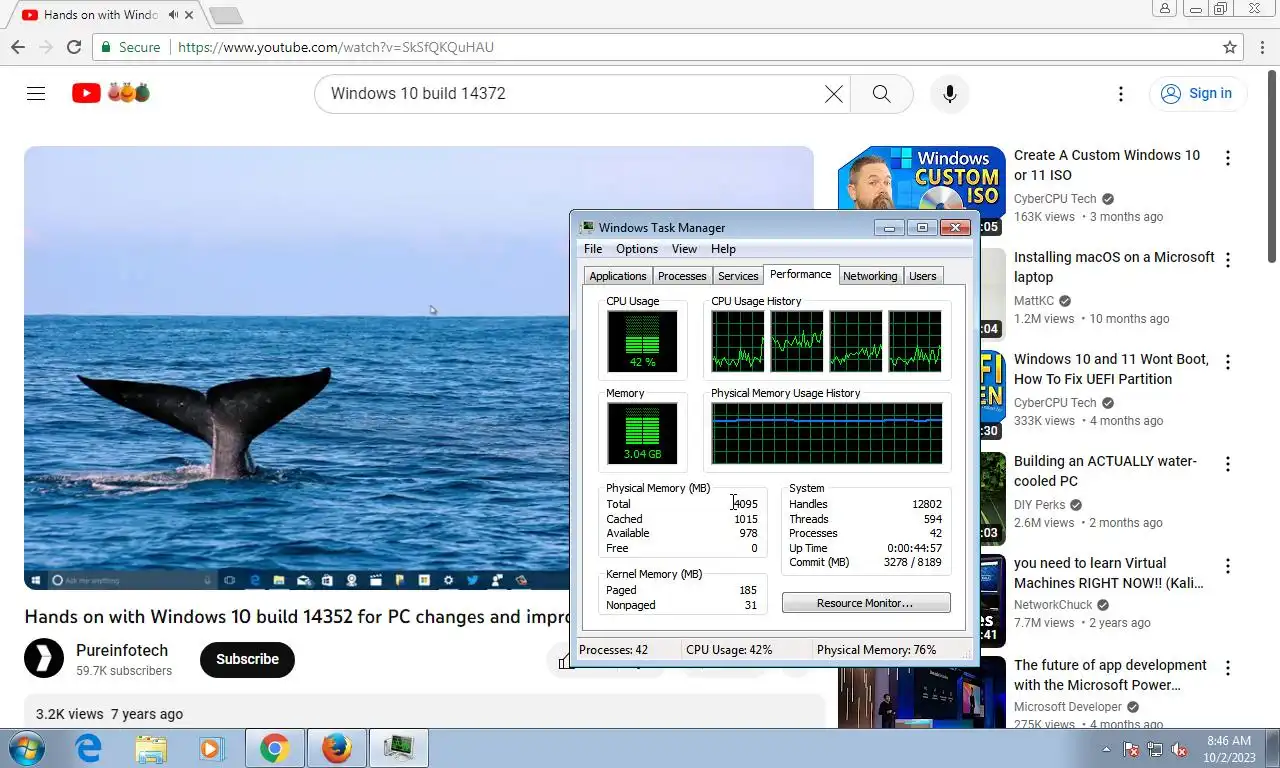
Task: Open the Chrome three-dot menu
Action: pos(1262,47)
